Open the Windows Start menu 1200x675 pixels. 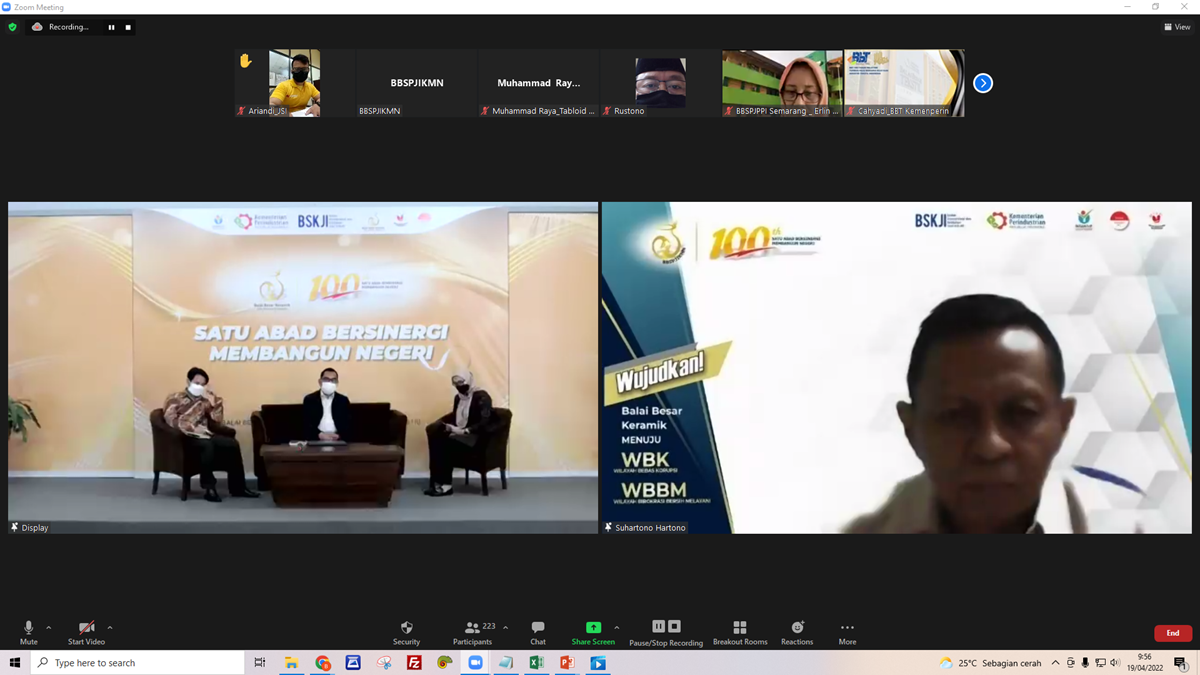tap(15, 663)
